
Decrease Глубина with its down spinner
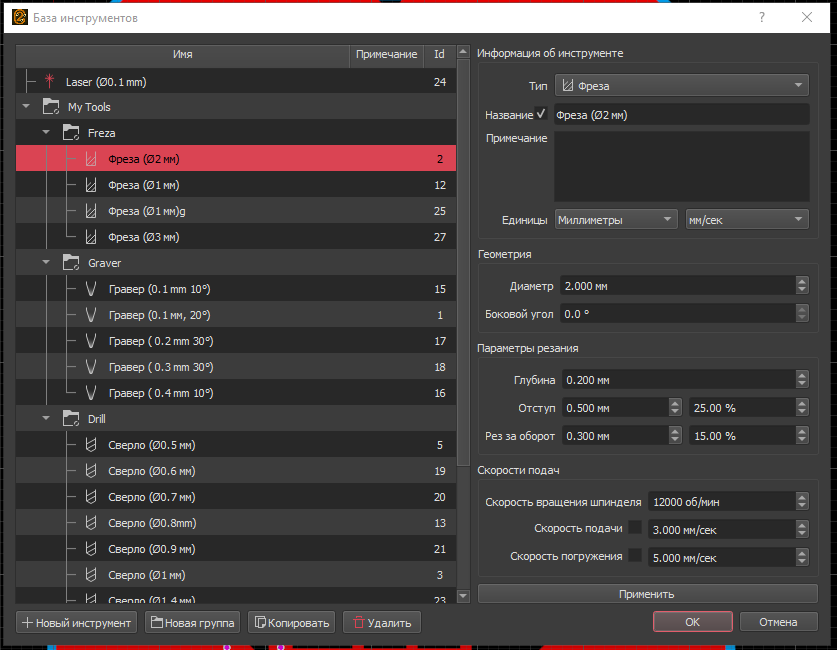click(x=802, y=384)
